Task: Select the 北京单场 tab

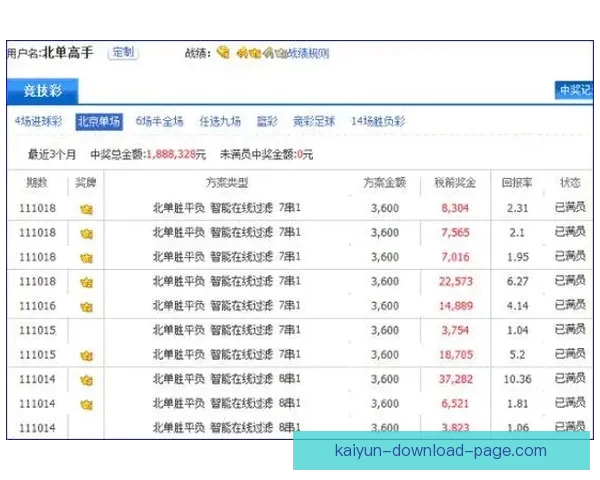Action: (x=99, y=122)
